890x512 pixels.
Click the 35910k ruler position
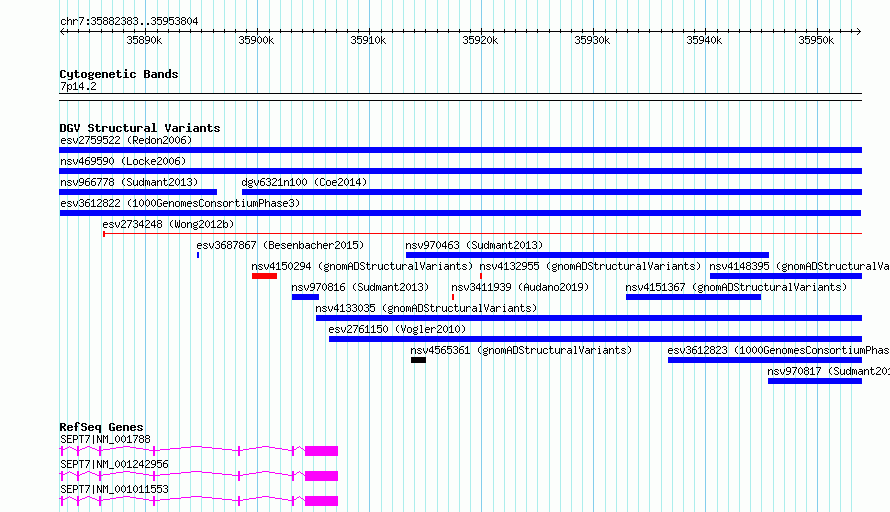[x=368, y=40]
